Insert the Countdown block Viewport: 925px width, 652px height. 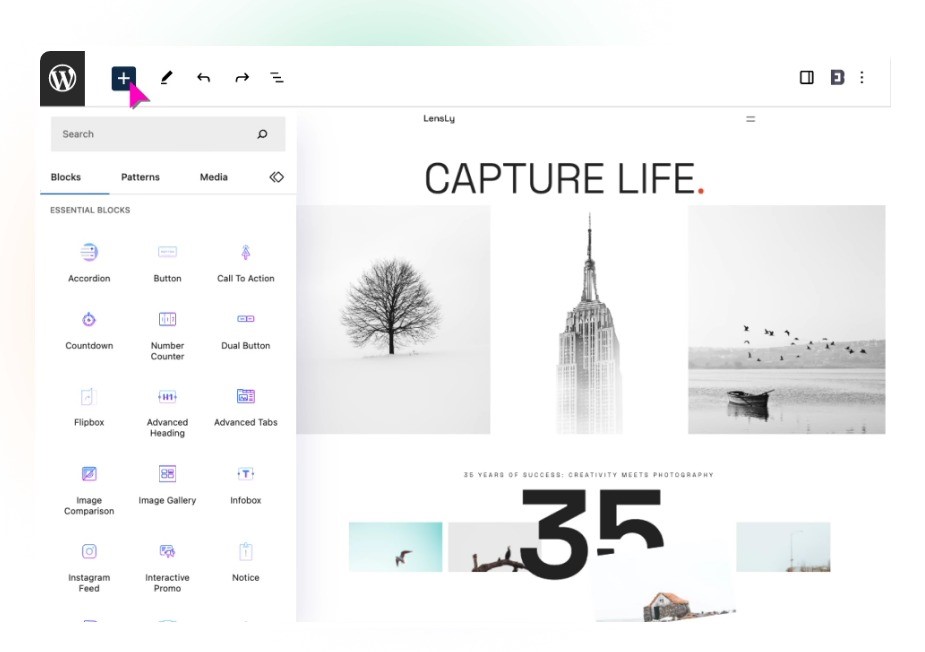(89, 330)
